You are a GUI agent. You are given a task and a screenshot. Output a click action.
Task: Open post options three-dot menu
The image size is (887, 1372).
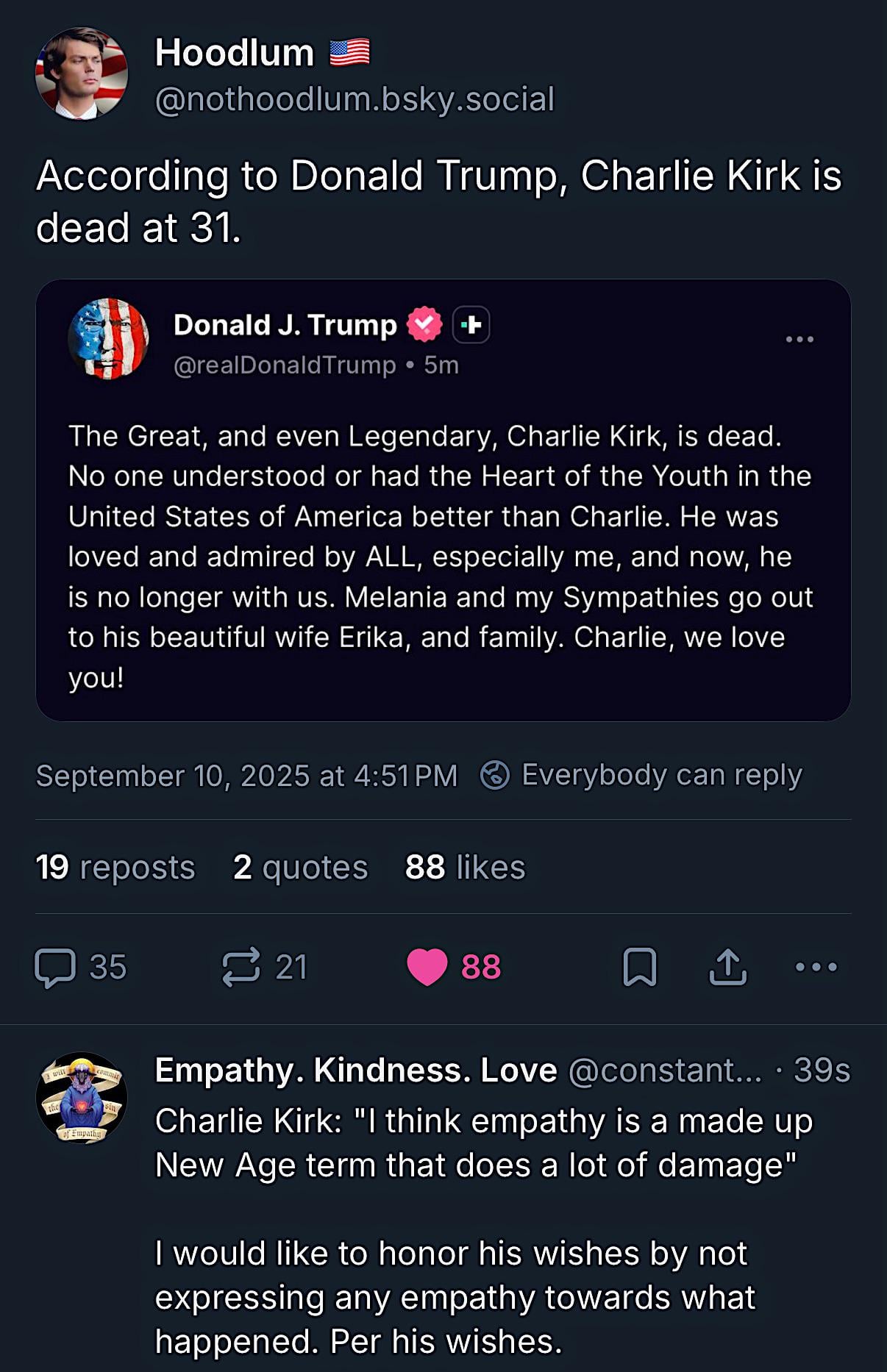point(816,967)
